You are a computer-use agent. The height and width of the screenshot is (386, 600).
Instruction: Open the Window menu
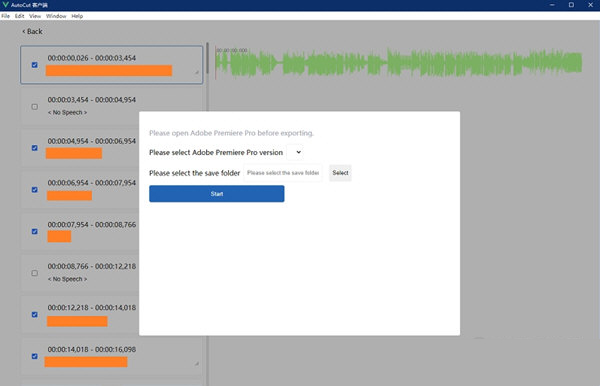point(56,16)
